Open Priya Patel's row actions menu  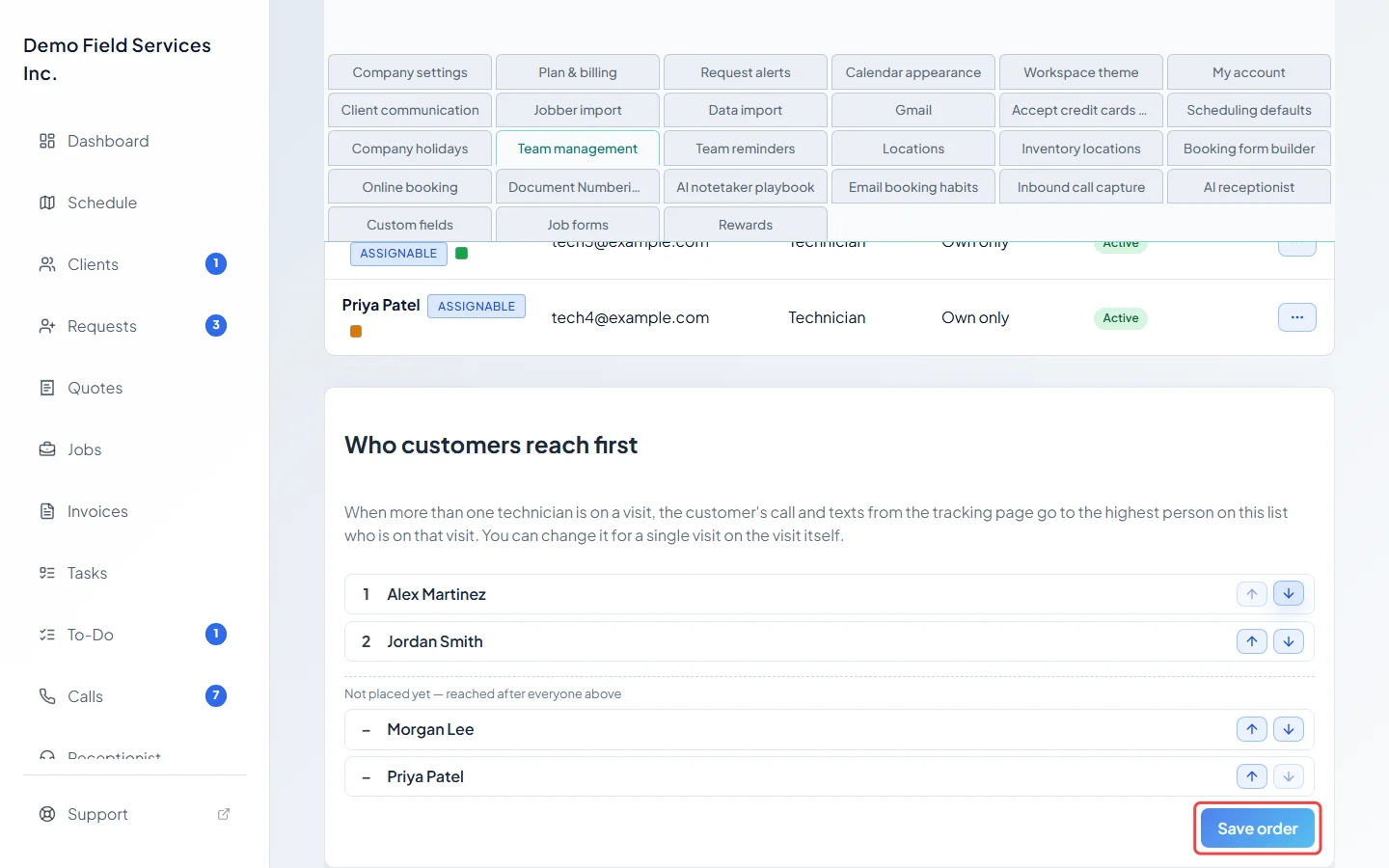click(1297, 317)
